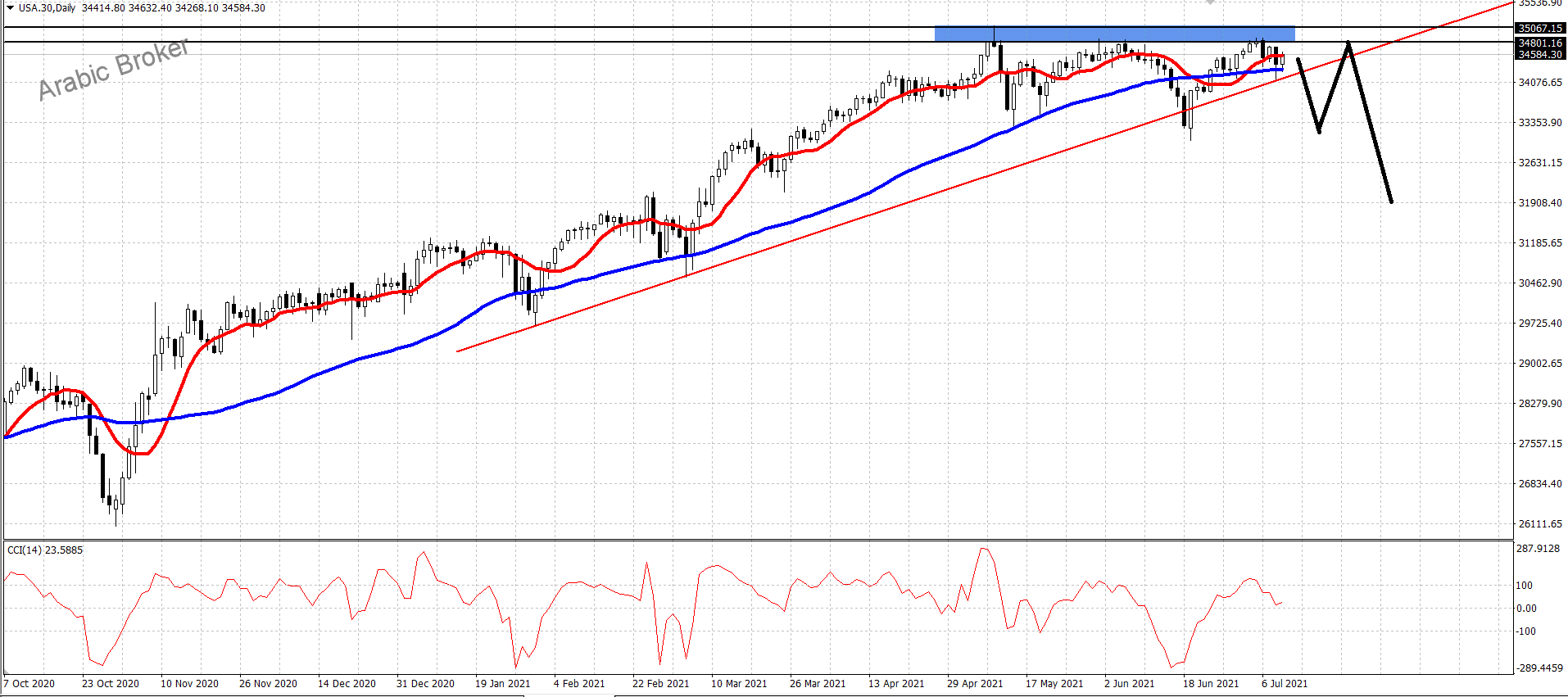Click the CCI 100 level label
The image size is (1568, 697).
[x=1524, y=586]
